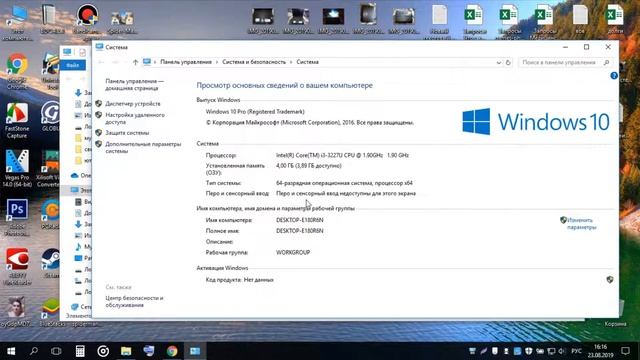
Task: Switch input language via РУС indicator
Action: (x=576, y=351)
